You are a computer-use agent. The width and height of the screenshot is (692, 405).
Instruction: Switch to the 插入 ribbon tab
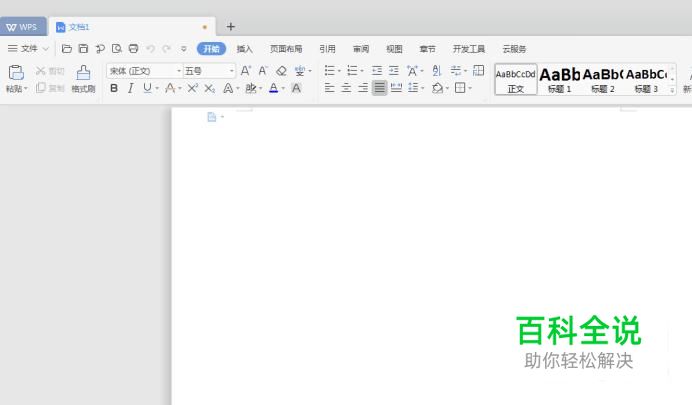pos(245,48)
